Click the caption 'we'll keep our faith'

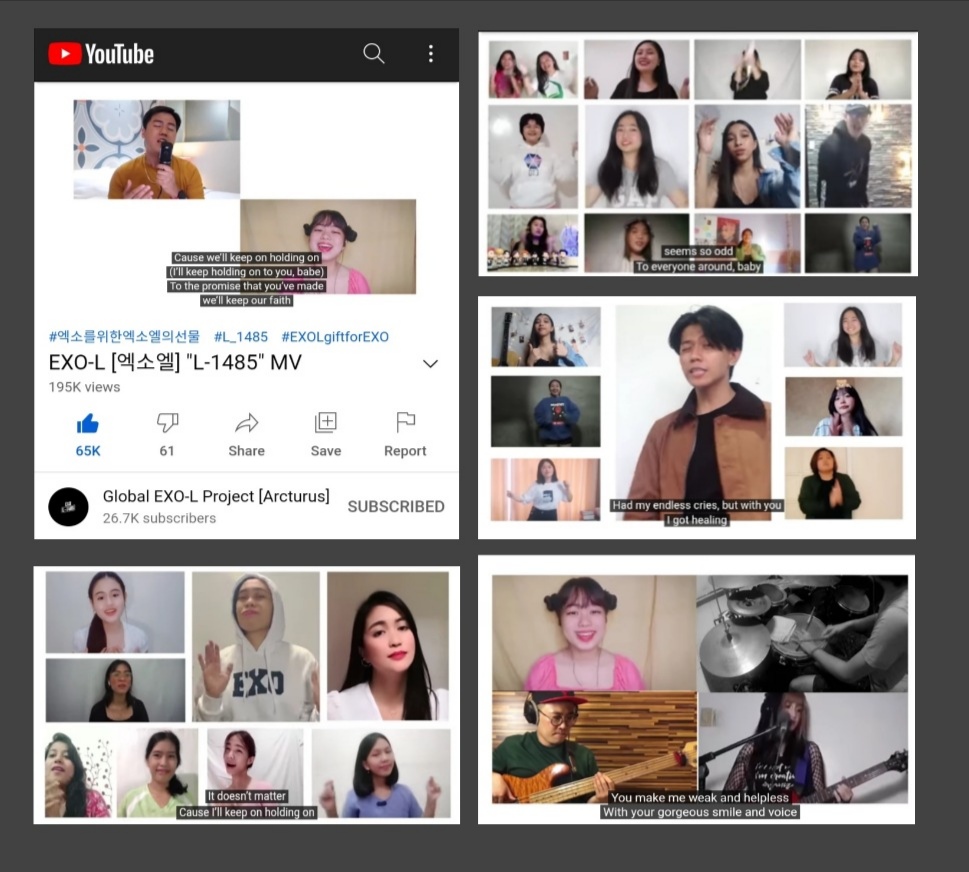coord(247,300)
